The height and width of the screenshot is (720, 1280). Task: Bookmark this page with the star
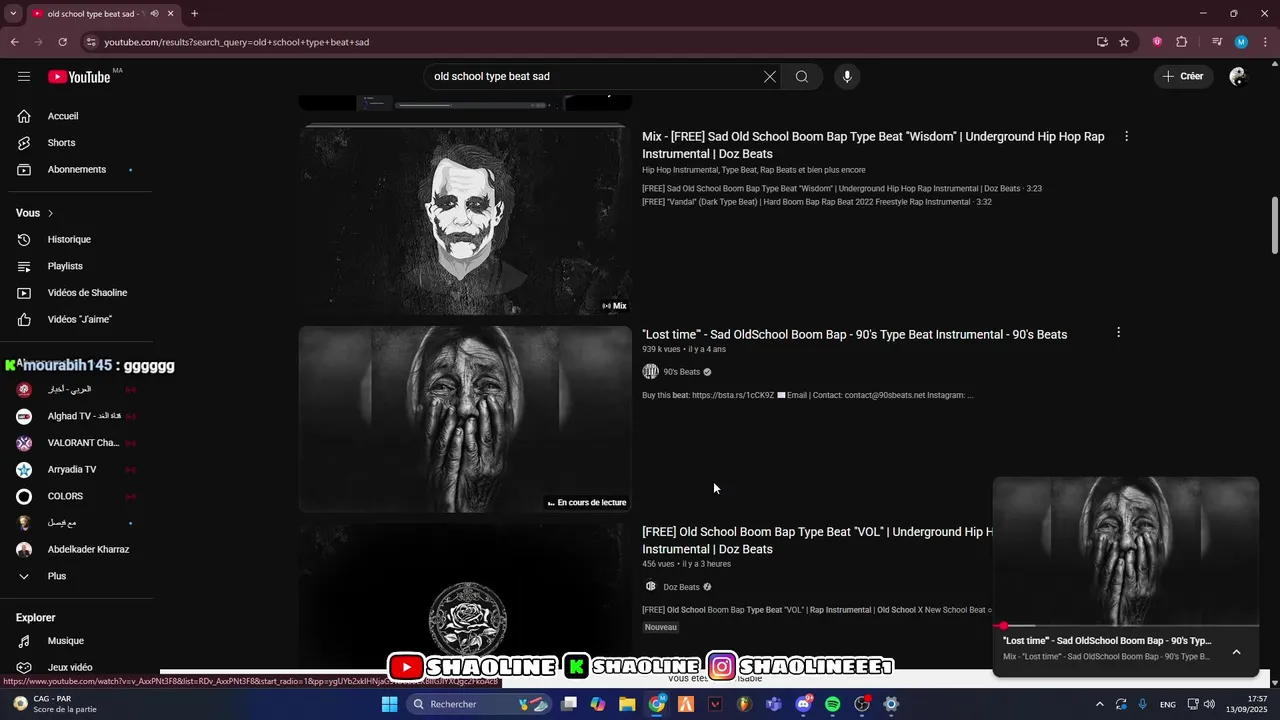[1124, 42]
